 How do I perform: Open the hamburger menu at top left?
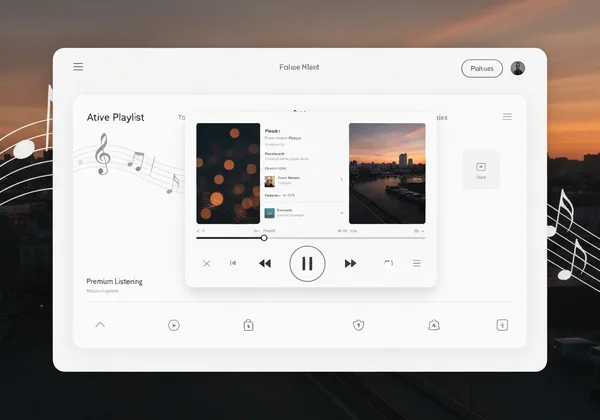click(78, 67)
